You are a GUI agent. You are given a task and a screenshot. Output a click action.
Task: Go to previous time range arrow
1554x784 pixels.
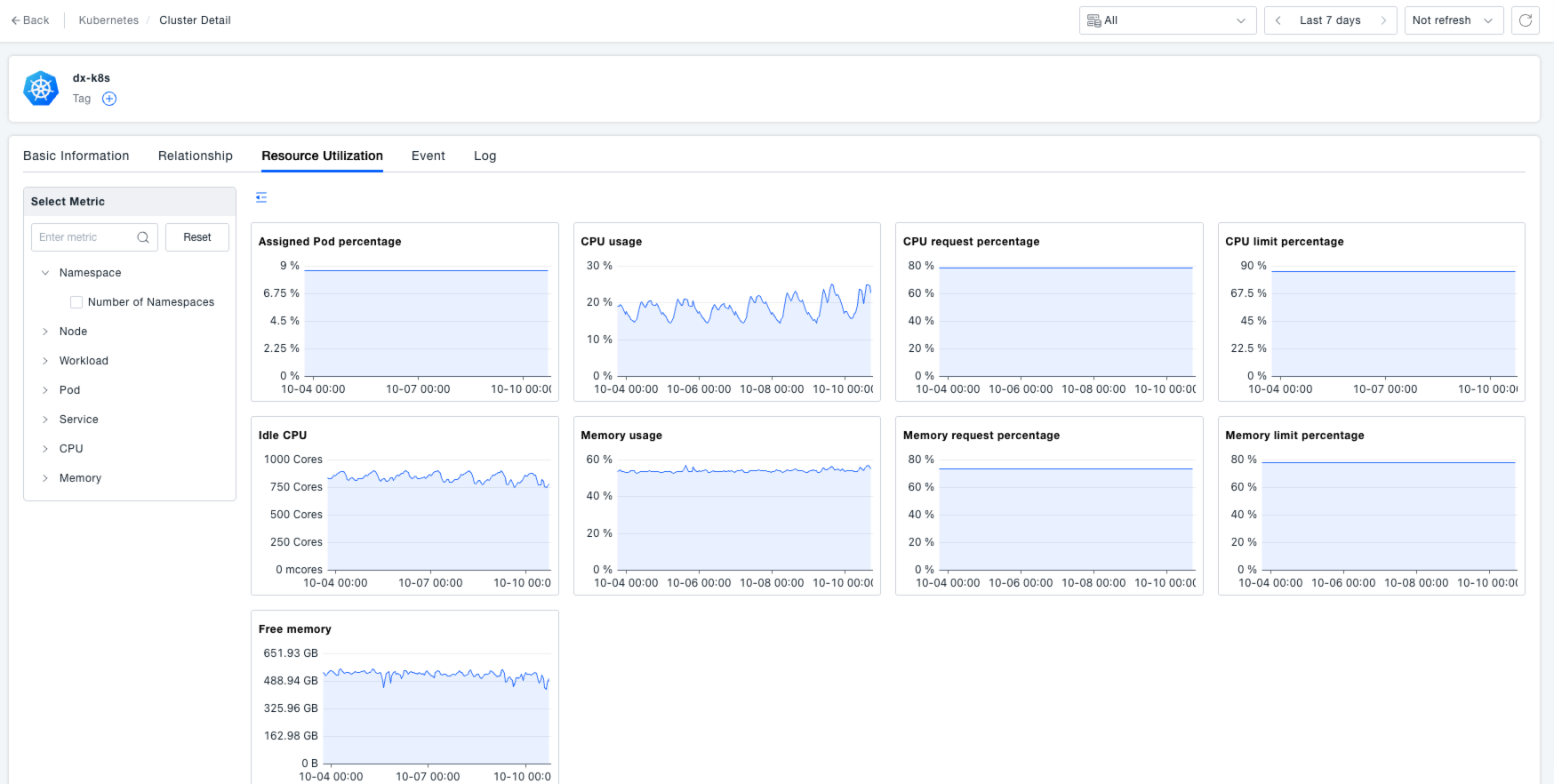pos(1278,20)
